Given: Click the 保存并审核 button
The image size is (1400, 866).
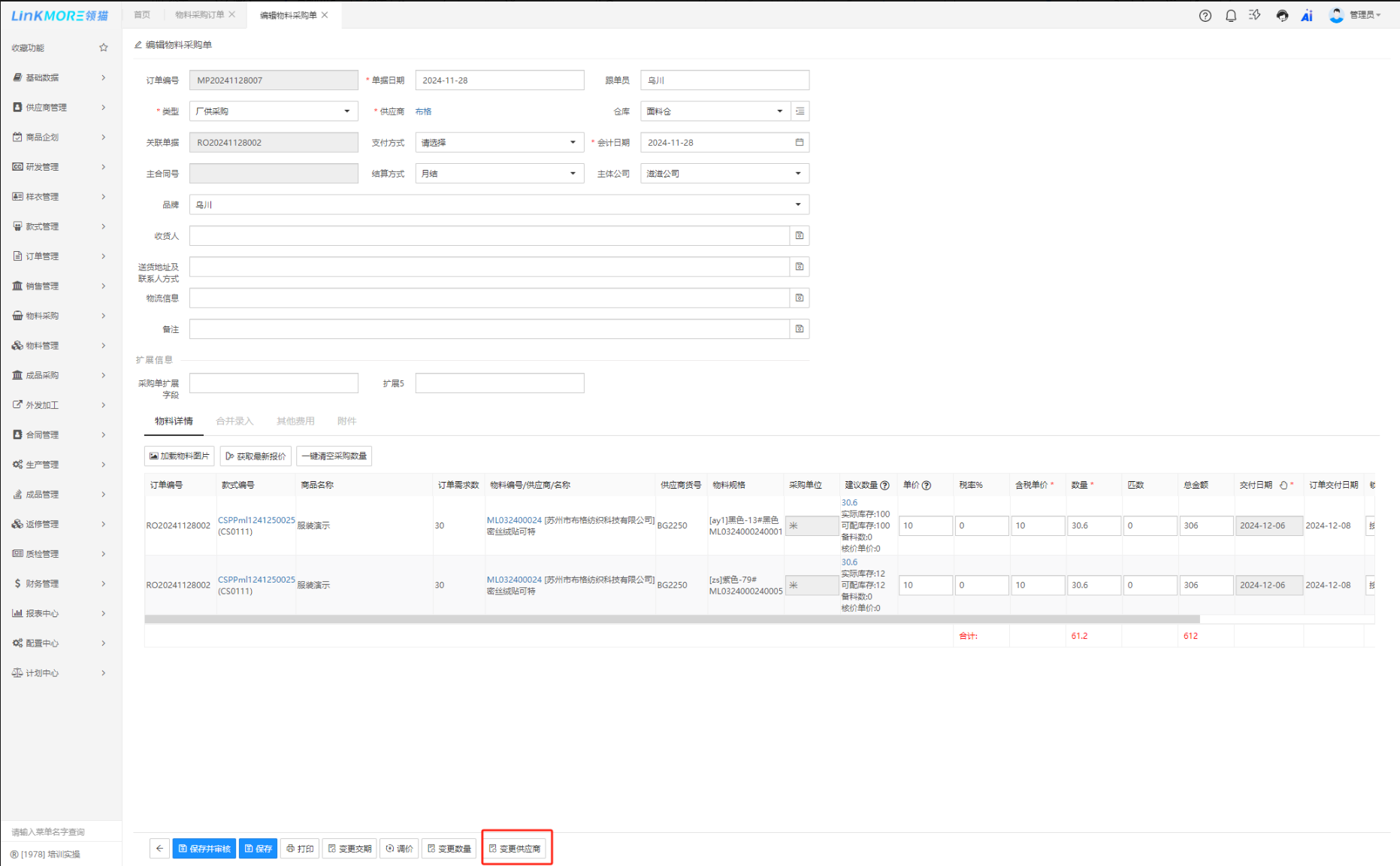Looking at the screenshot, I should point(204,849).
